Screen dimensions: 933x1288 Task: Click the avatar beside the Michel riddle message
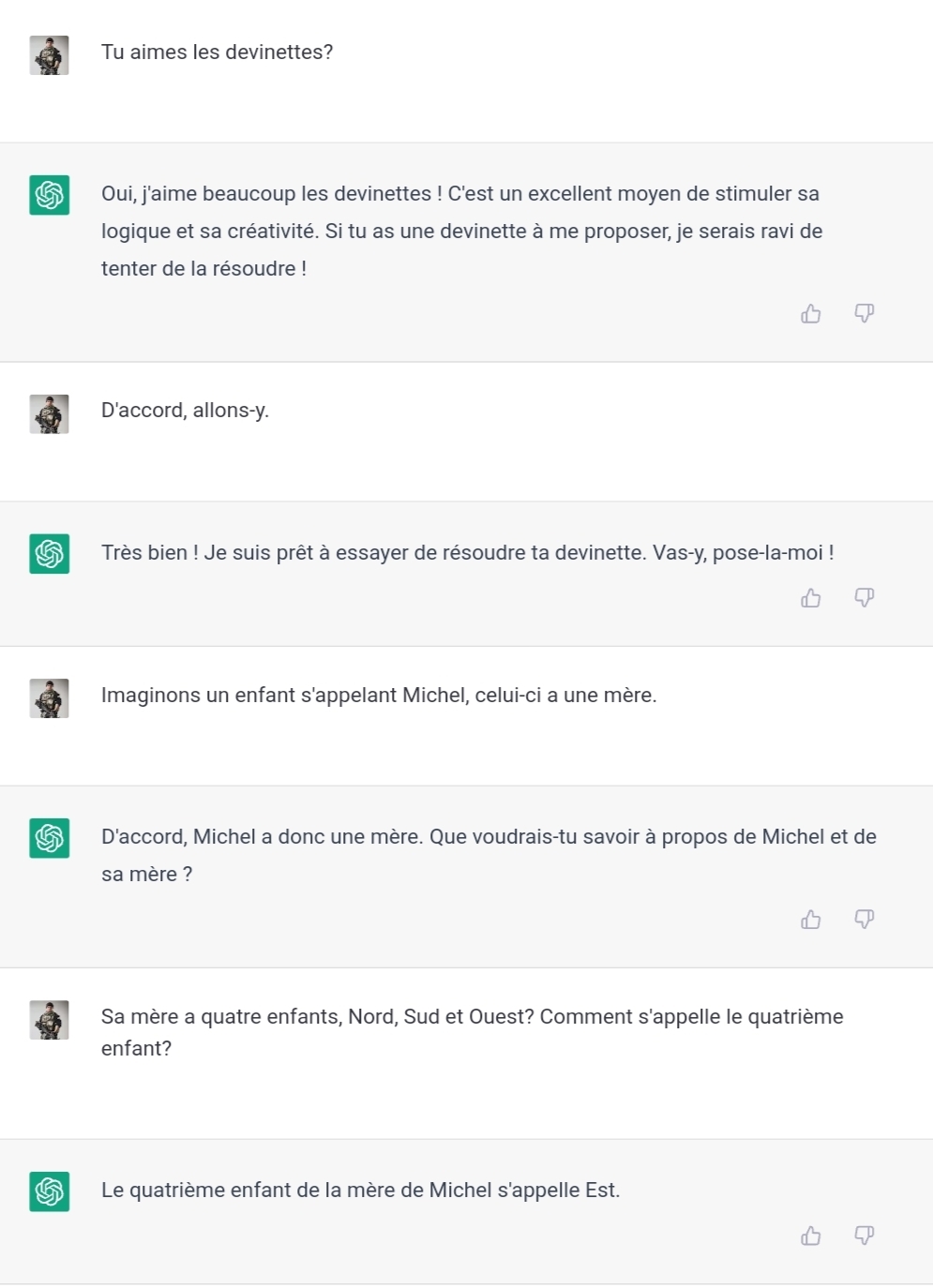[x=49, y=697]
